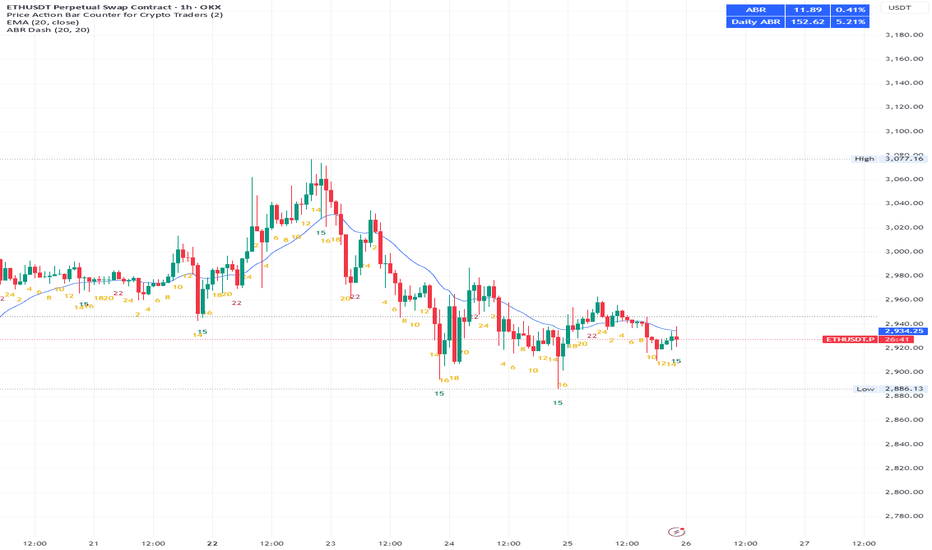Select Price Action Bar Counter indicator legend
This screenshot has width=932, height=550.
pos(115,15)
